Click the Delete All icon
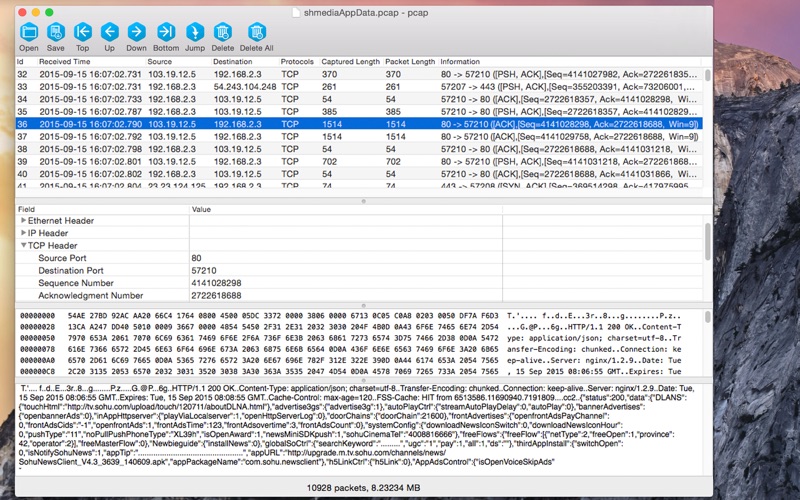The height and width of the screenshot is (500, 800). 257,32
